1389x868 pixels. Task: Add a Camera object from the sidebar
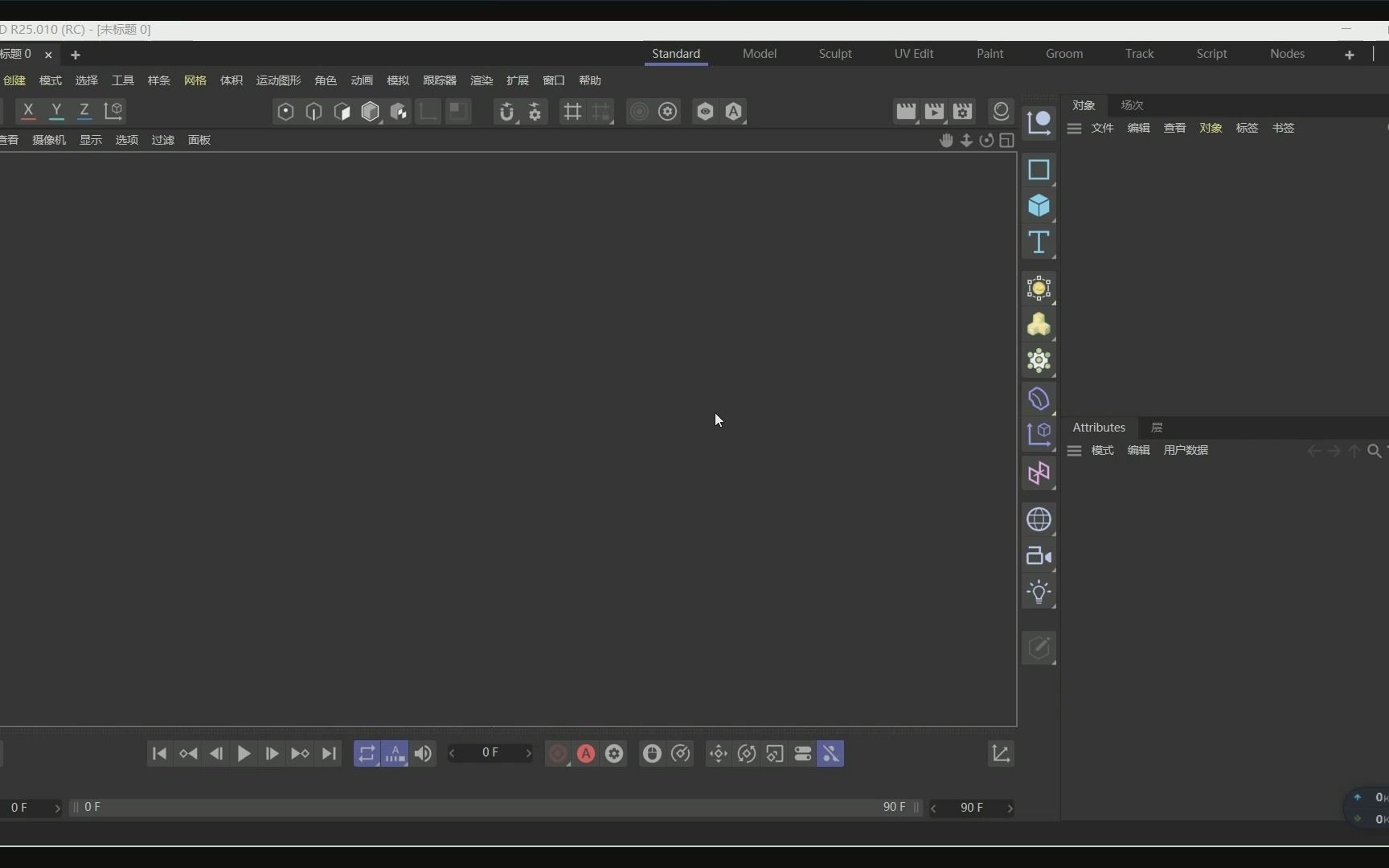point(1039,556)
